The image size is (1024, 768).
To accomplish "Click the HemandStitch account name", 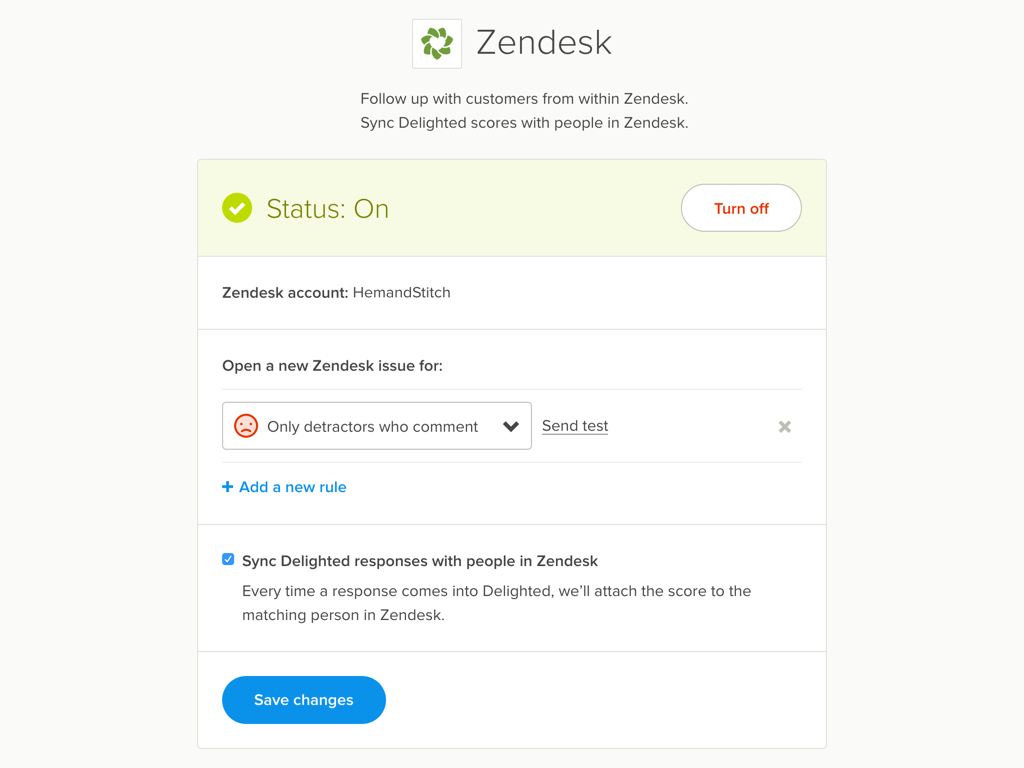I will pyautogui.click(x=402, y=293).
